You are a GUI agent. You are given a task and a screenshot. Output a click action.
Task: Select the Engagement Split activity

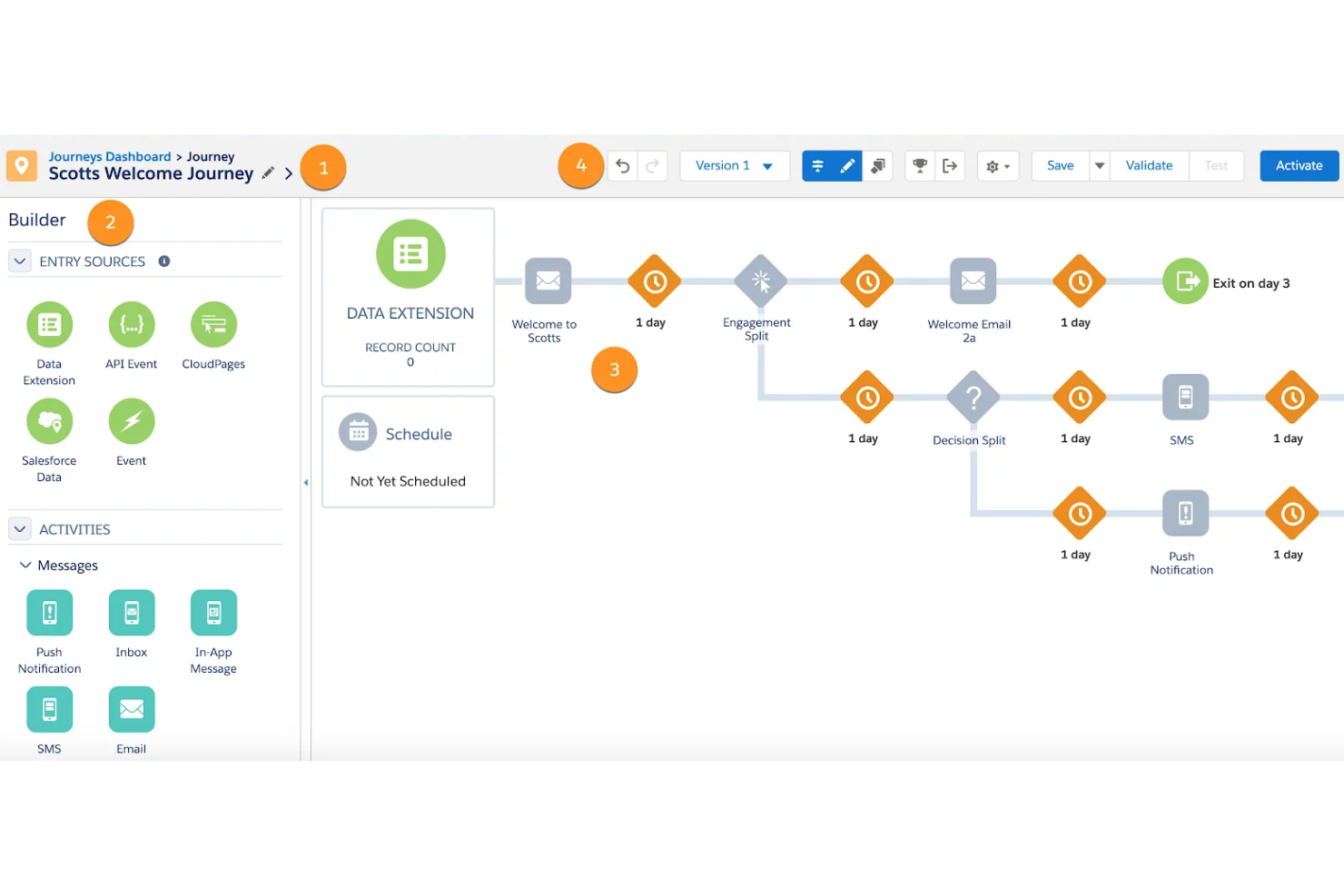761,281
